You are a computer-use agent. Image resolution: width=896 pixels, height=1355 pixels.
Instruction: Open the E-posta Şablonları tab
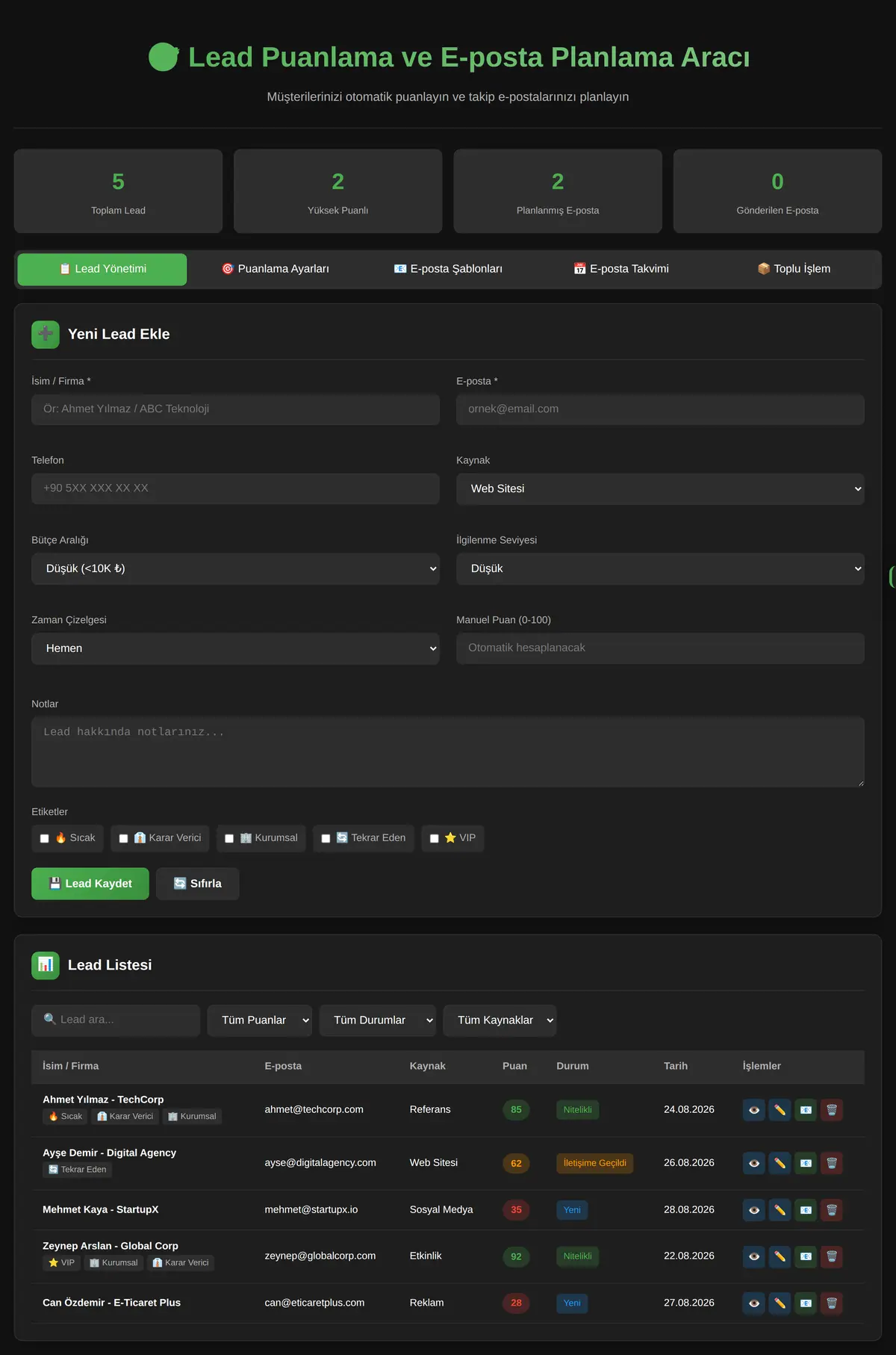pos(448,269)
